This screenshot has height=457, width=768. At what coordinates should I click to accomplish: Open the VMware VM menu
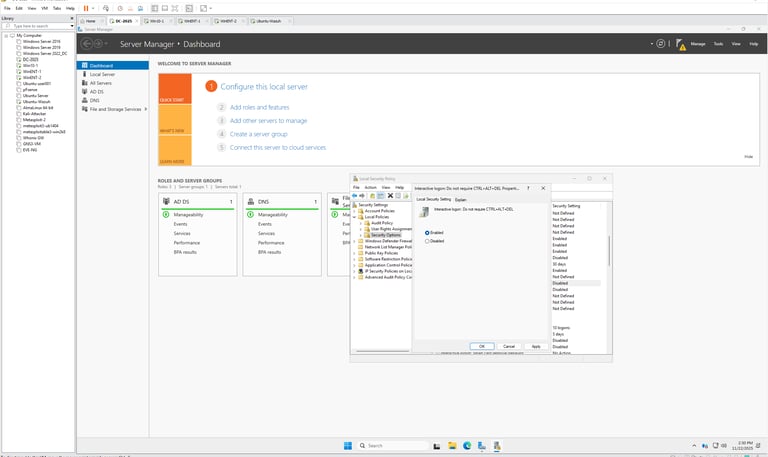tap(45, 8)
